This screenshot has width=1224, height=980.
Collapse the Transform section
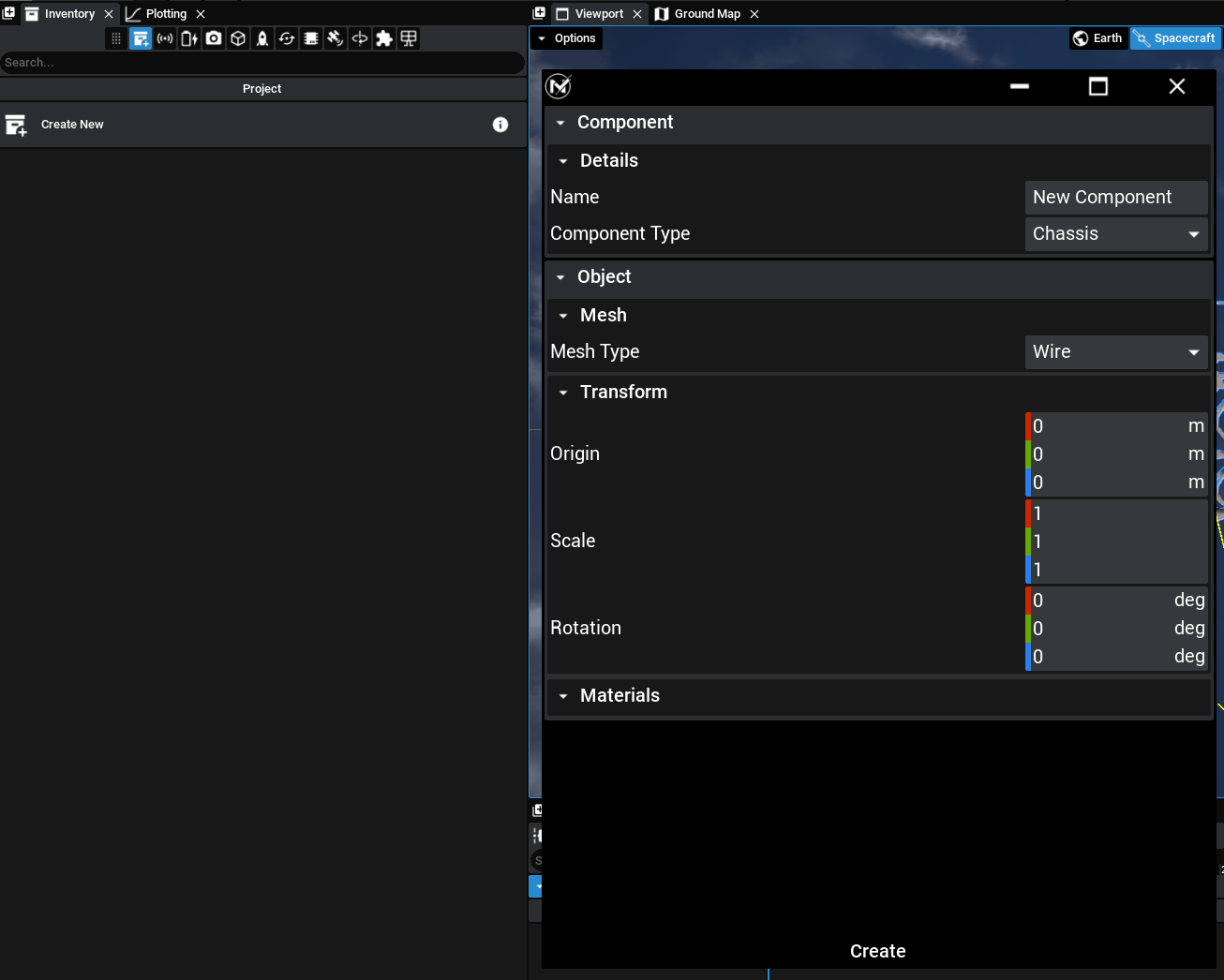[x=563, y=393]
